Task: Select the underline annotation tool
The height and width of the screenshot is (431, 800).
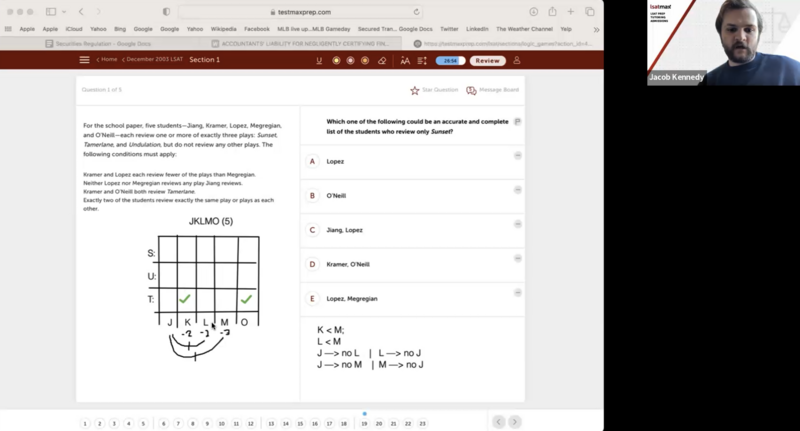Action: pyautogui.click(x=319, y=61)
